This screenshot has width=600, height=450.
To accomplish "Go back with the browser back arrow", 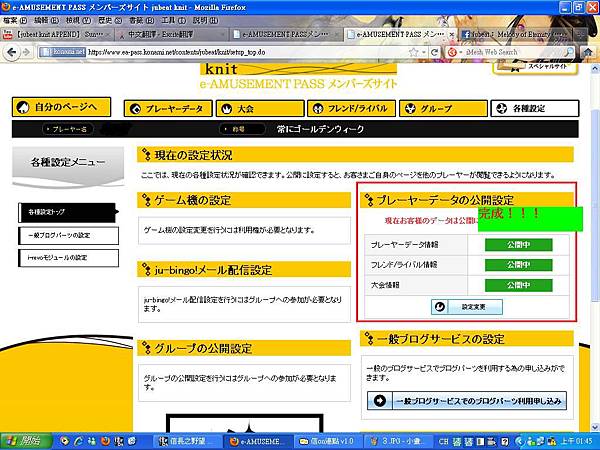I will 11,52.
